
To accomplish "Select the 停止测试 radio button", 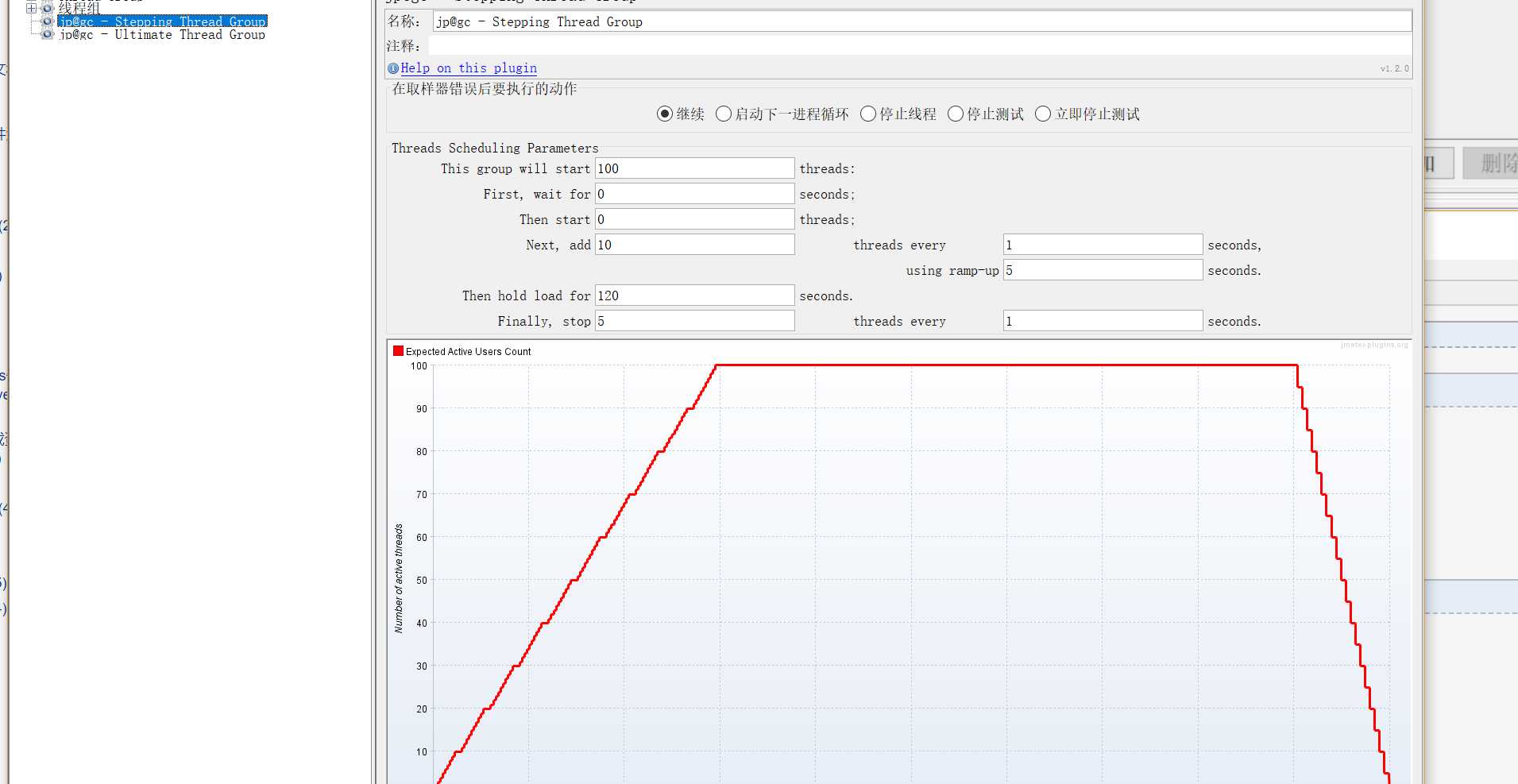I will click(956, 114).
